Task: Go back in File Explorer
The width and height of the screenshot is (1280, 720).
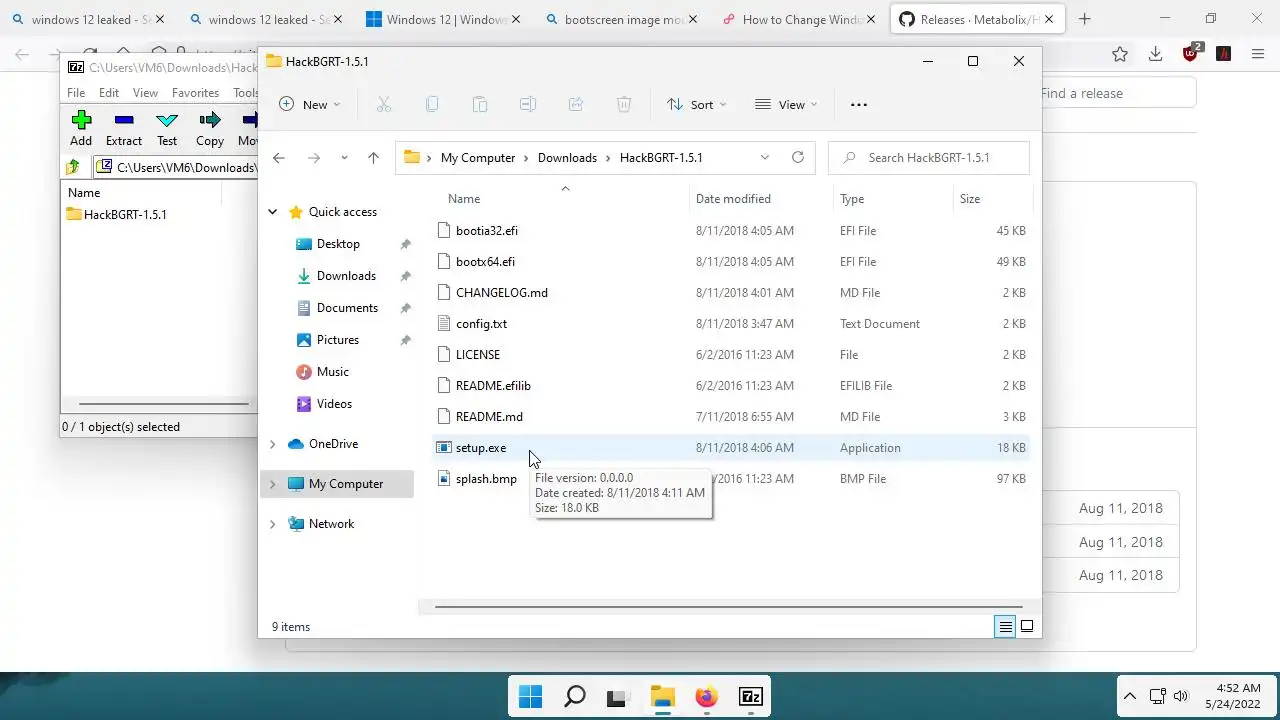Action: (x=279, y=157)
